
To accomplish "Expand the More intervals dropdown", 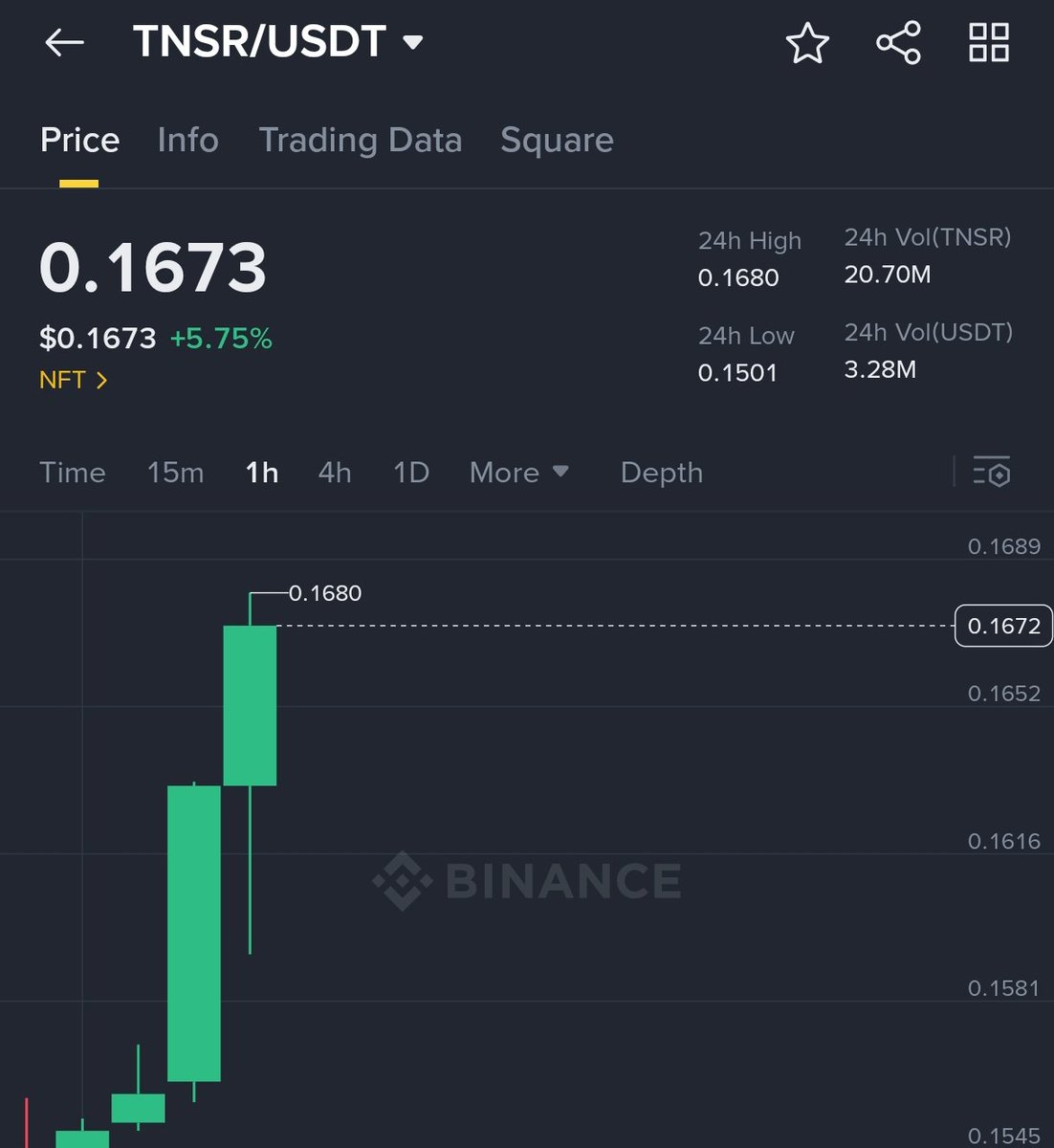I will [x=519, y=473].
